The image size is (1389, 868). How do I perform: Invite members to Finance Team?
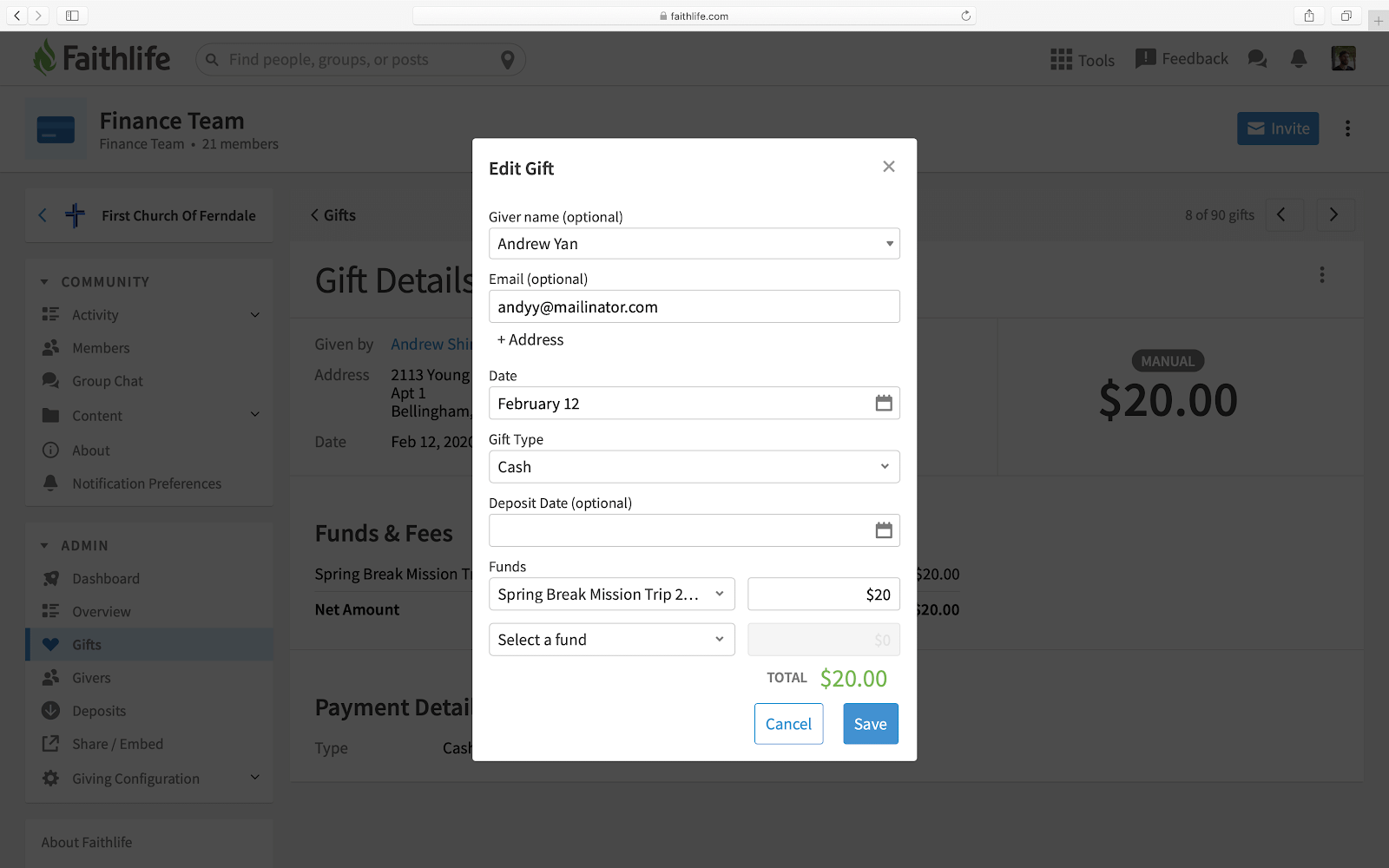tap(1278, 128)
